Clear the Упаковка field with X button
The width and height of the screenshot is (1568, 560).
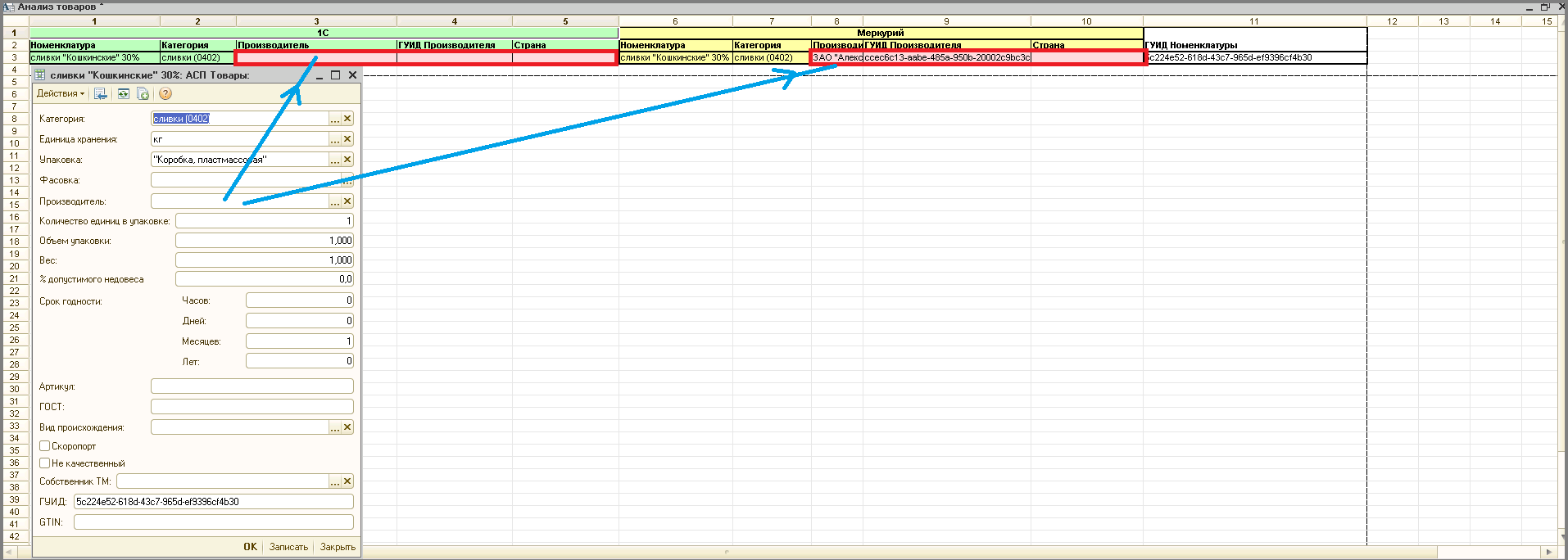(x=347, y=160)
